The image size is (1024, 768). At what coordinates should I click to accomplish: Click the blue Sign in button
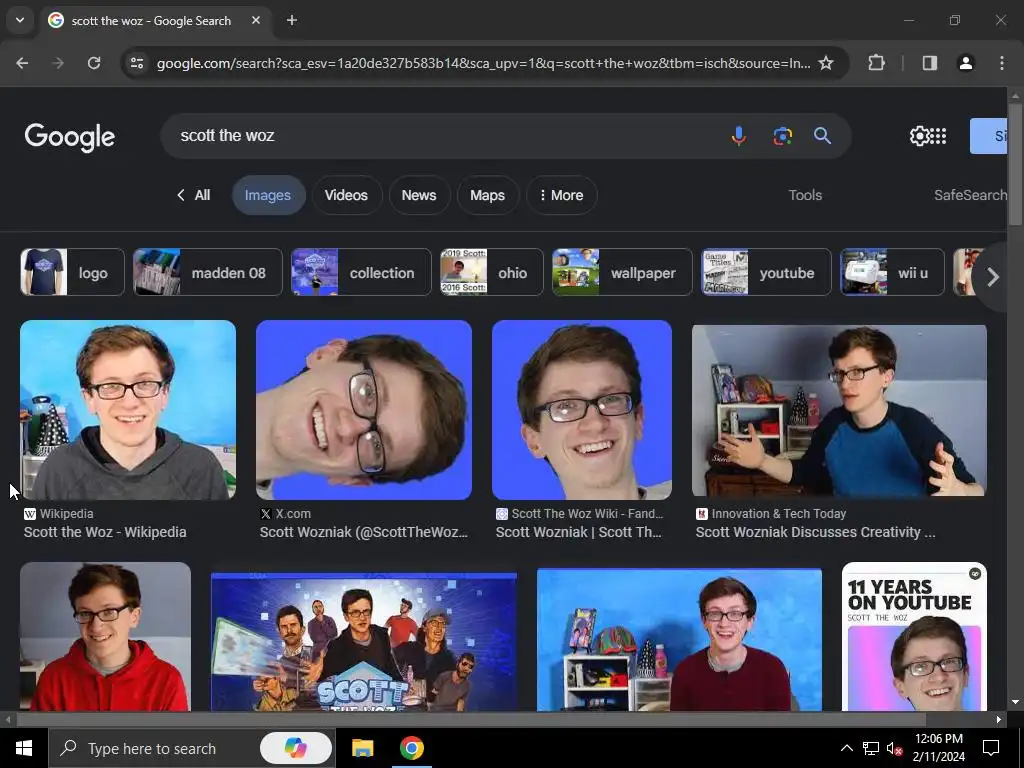[x=988, y=136]
